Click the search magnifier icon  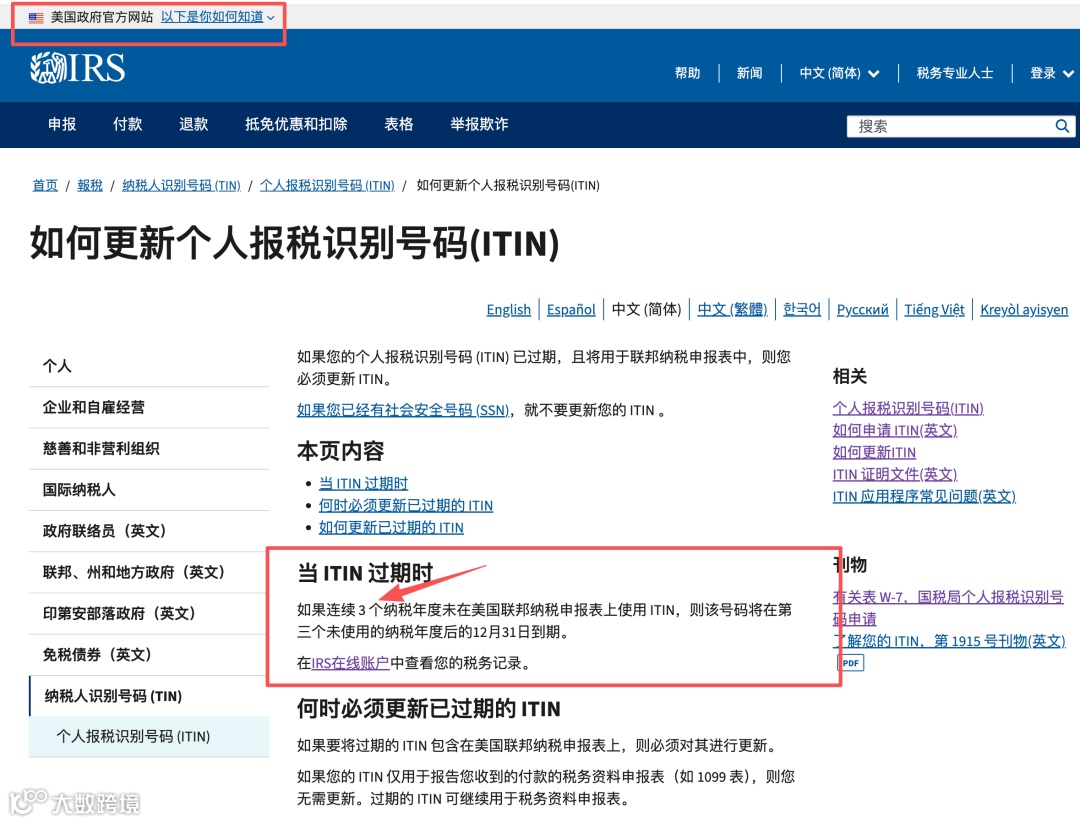1062,126
